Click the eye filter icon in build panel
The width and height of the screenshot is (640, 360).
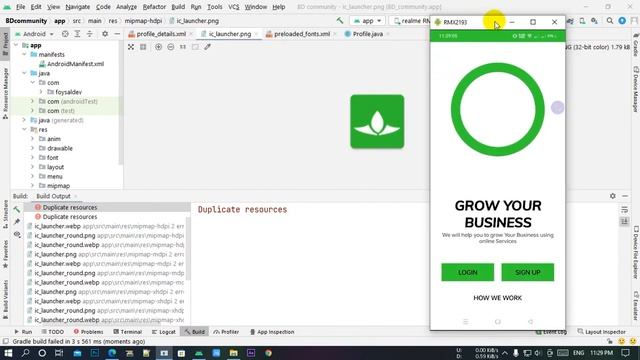pyautogui.click(x=17, y=235)
